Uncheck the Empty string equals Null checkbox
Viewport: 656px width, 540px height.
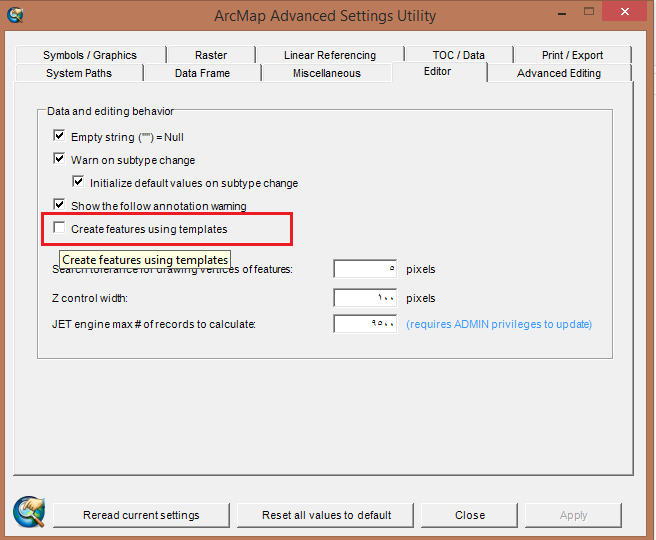pyautogui.click(x=59, y=136)
